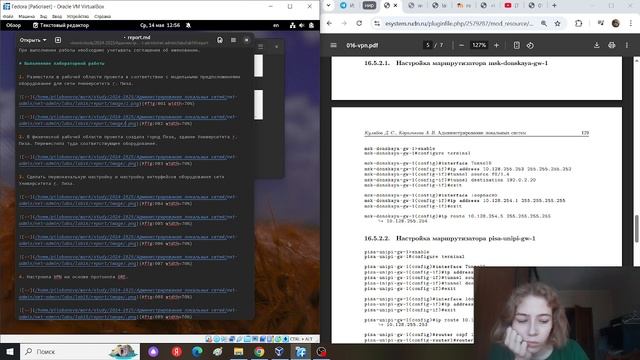Screen dimensions: 640x360
Task: Open the Устройства menu in VirtualBox
Action: [78, 16]
